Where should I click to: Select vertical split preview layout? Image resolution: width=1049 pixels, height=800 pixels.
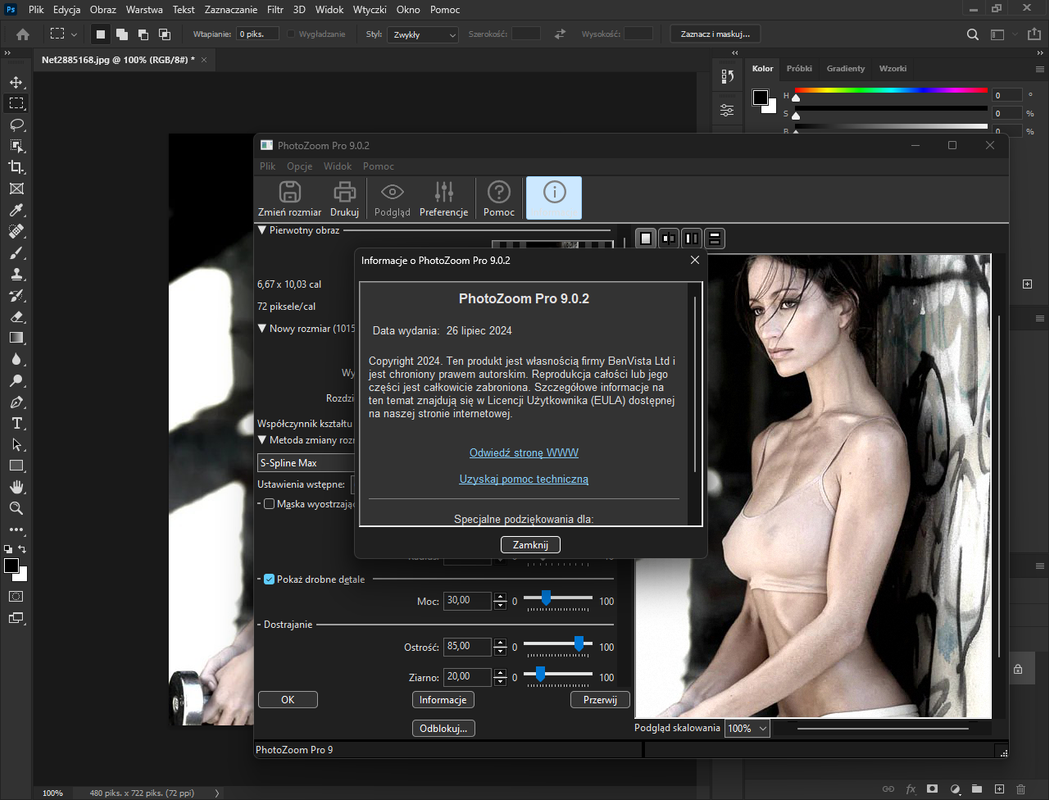click(x=692, y=238)
